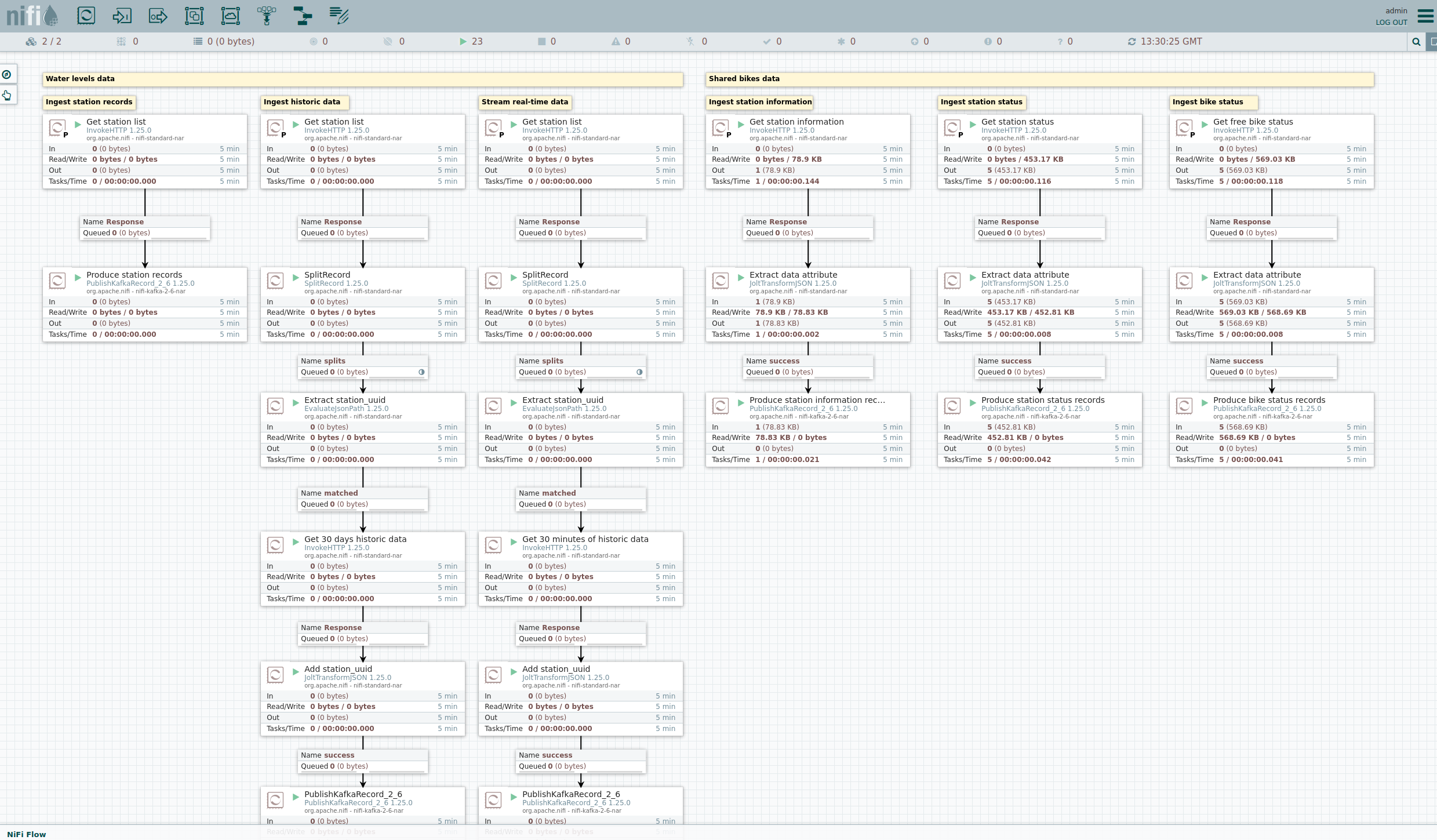Click the LOG OUT link
Screen dimensions: 1437x840
tap(1391, 23)
